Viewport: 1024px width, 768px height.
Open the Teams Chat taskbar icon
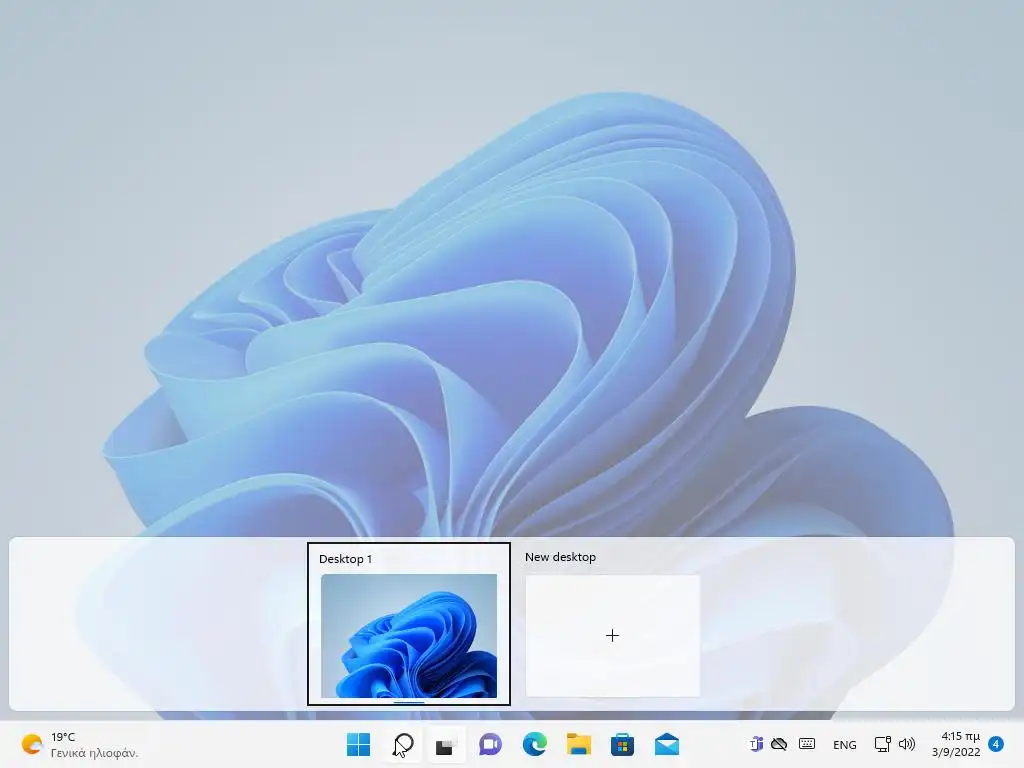pyautogui.click(x=490, y=744)
